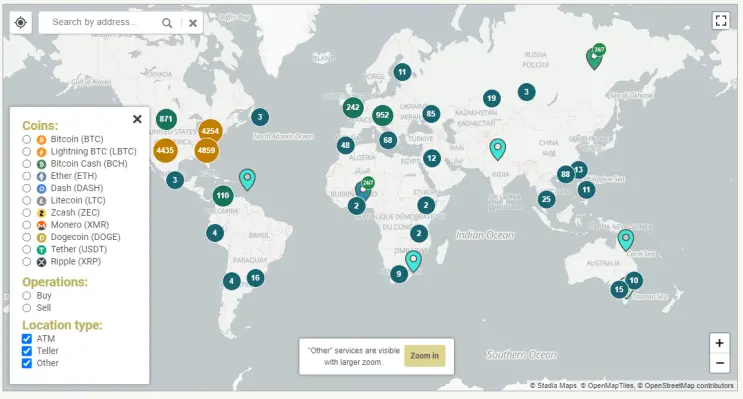Uncheck the Teller location type
The image size is (743, 399).
(27, 351)
